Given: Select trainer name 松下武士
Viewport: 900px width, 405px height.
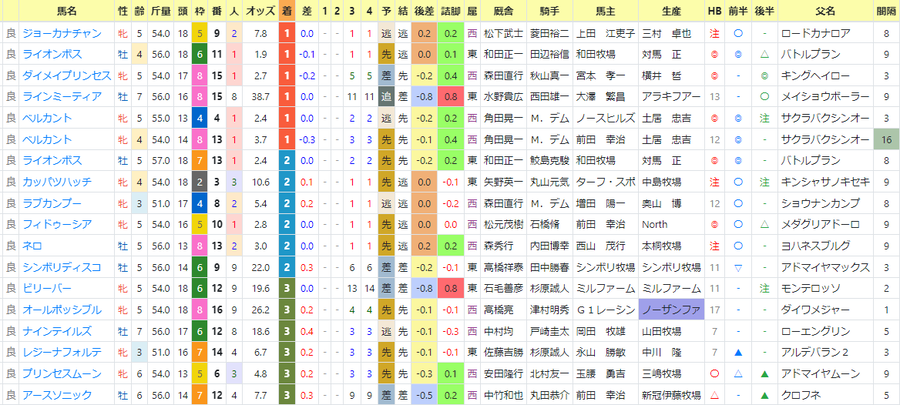Looking at the screenshot, I should click(503, 33).
